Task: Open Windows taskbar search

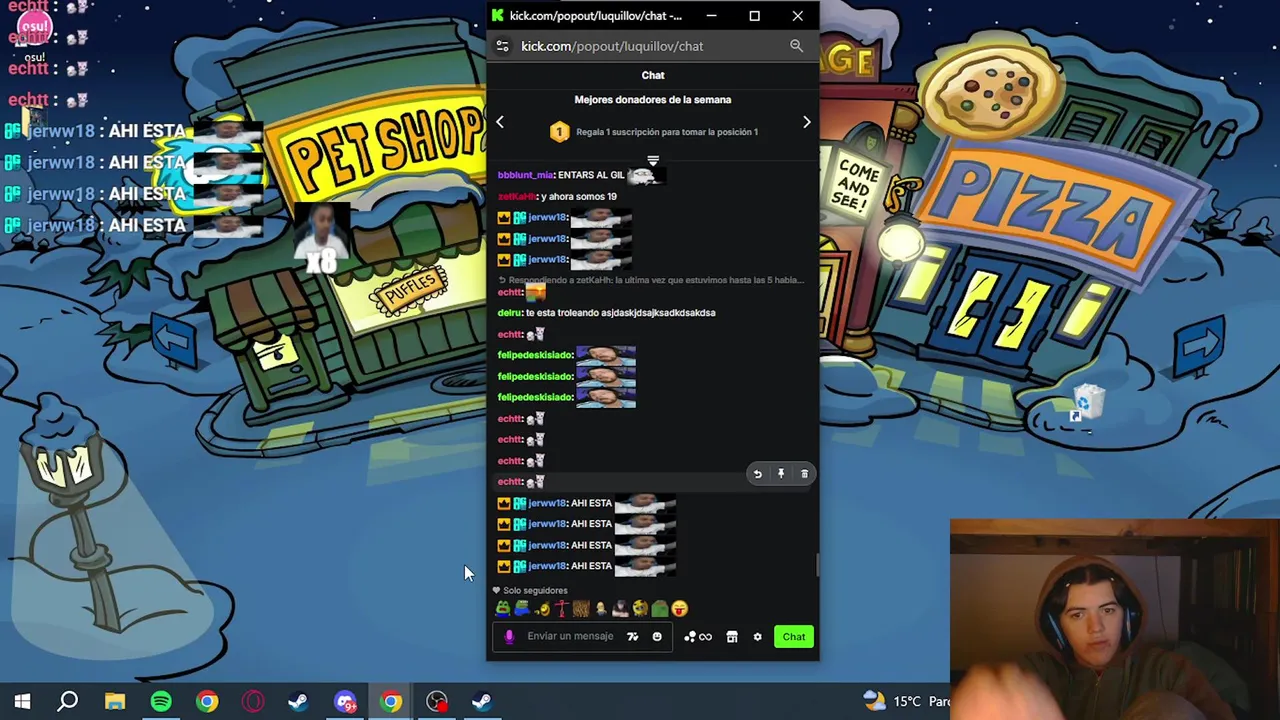Action: pyautogui.click(x=68, y=701)
